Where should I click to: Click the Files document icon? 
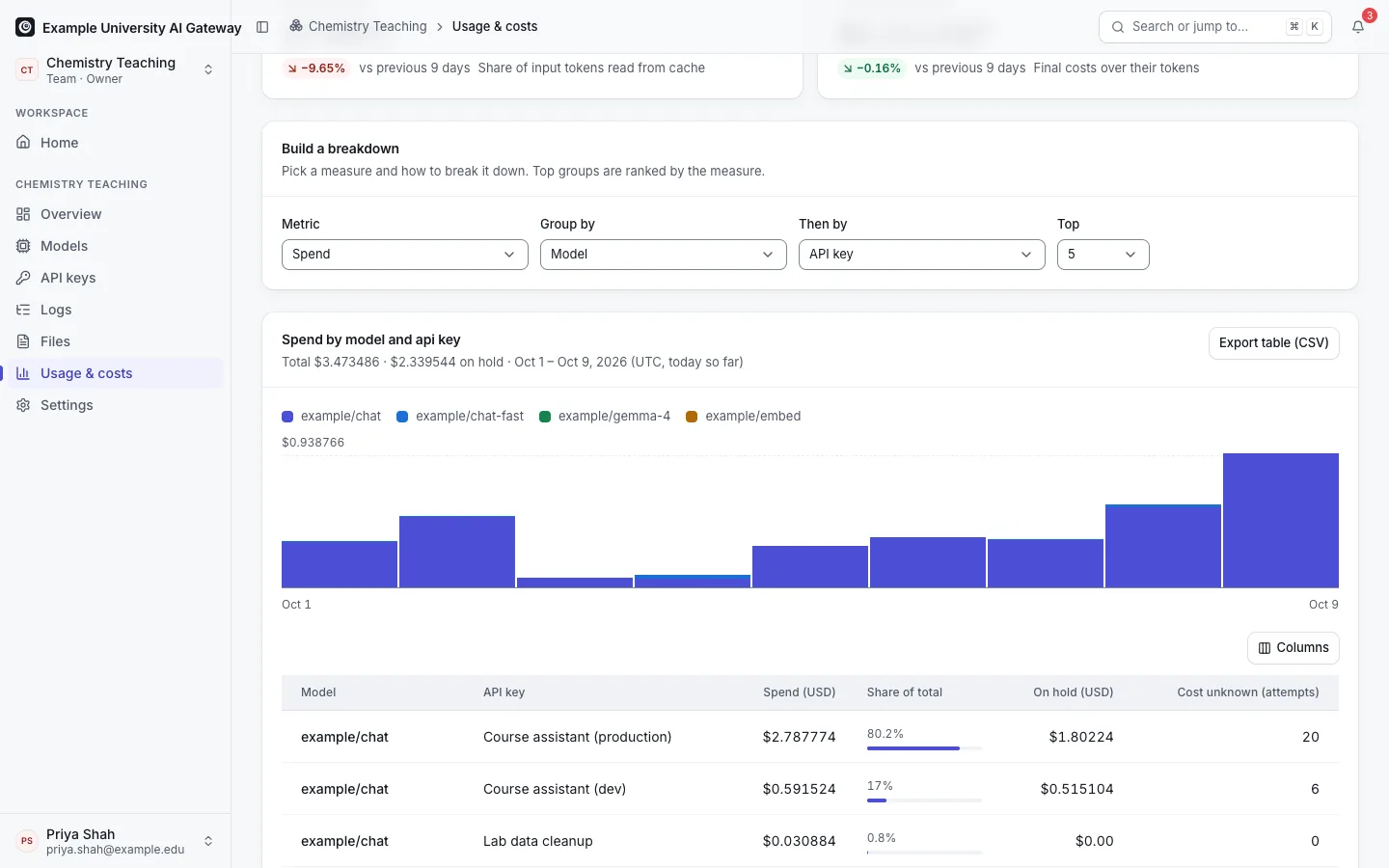tap(23, 341)
